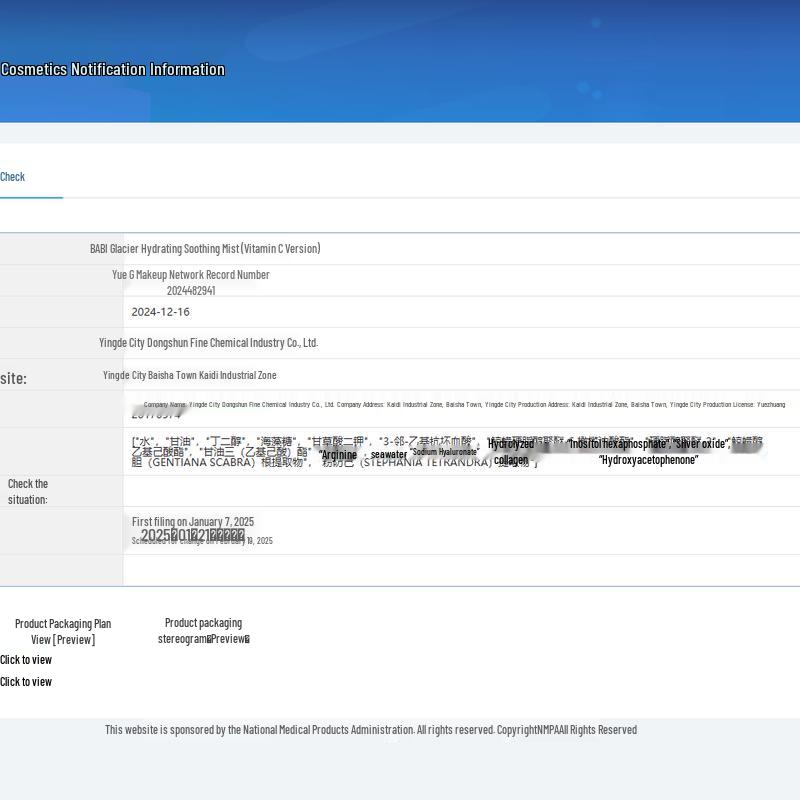Click the Baisha Town Kaidi Industrial Zone address
The width and height of the screenshot is (800, 800).
coord(190,375)
